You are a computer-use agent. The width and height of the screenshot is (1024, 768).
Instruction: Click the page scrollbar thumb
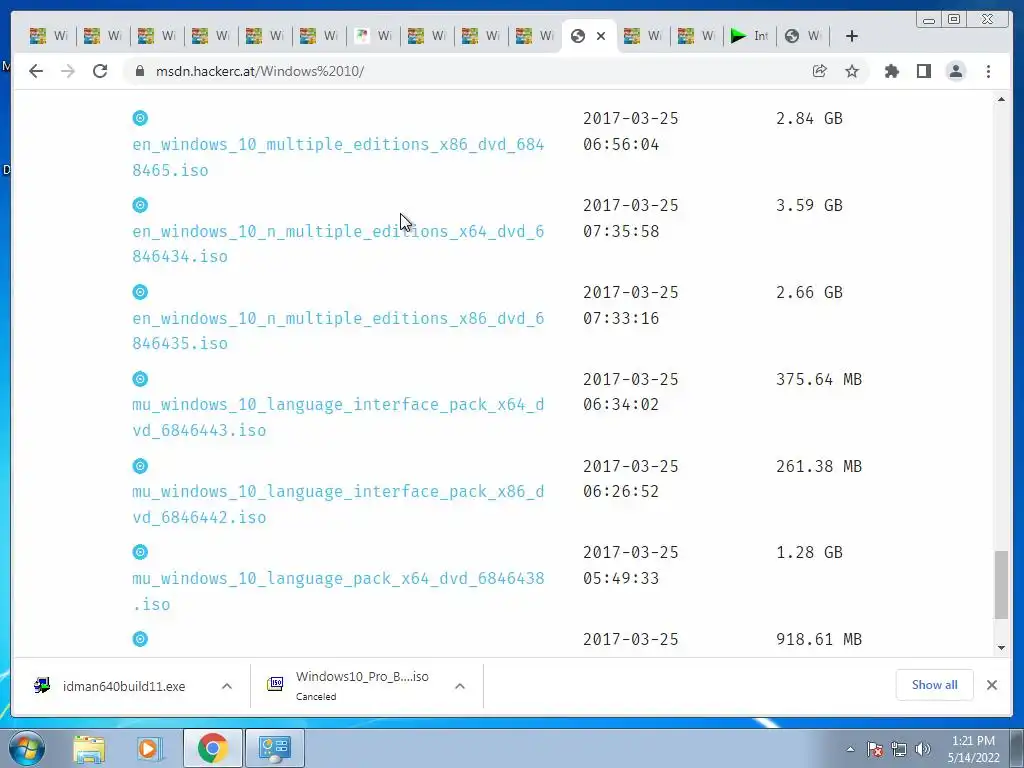click(1001, 584)
